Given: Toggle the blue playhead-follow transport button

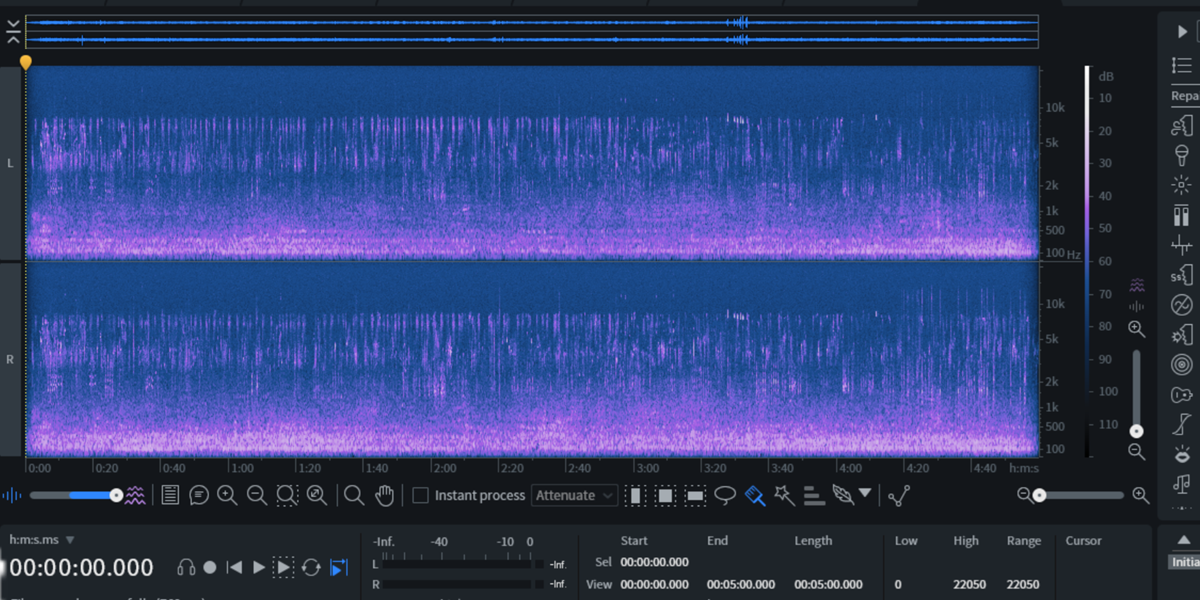Looking at the screenshot, I should click(339, 567).
